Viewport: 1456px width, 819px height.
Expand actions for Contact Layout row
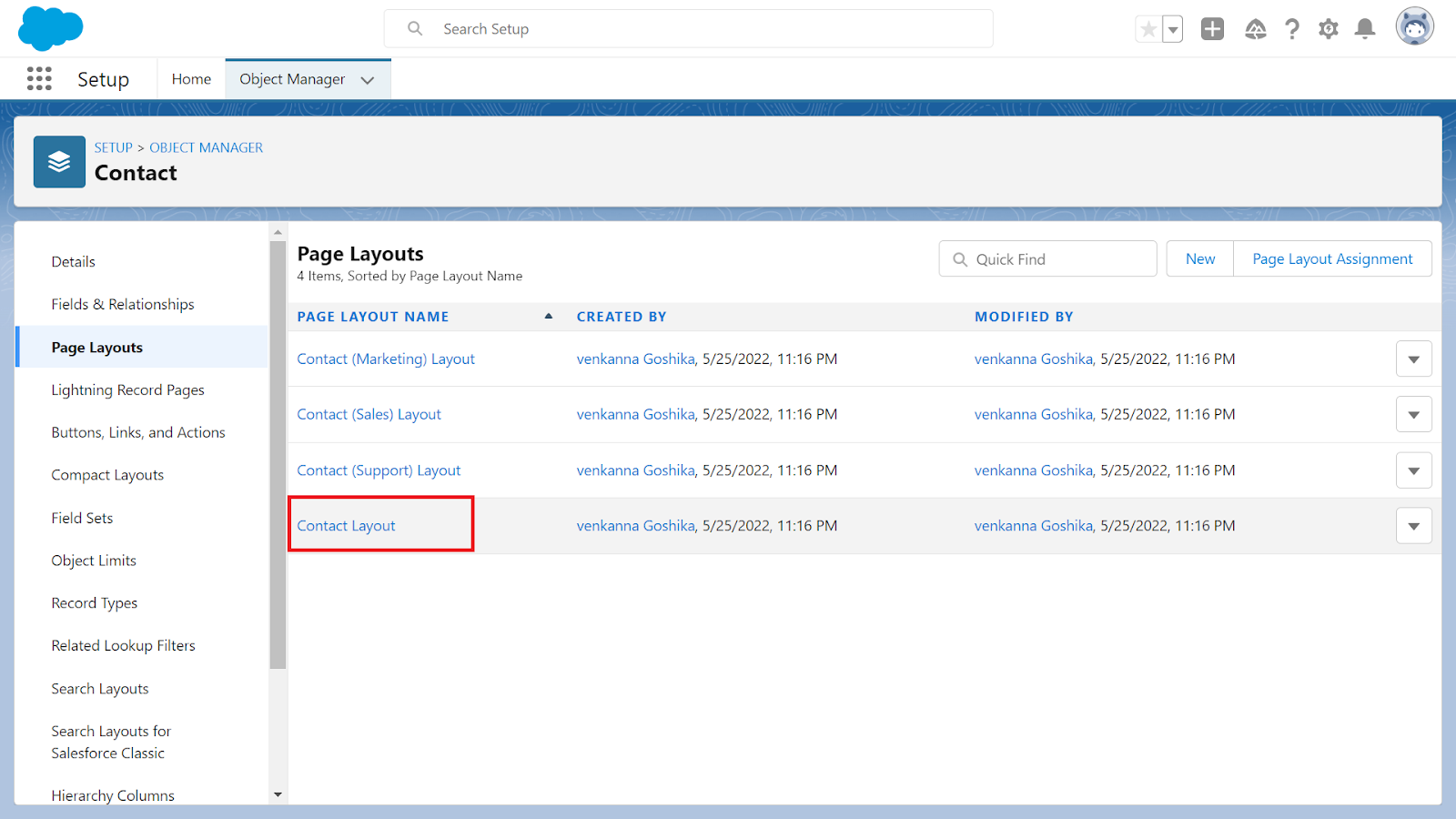[1413, 526]
